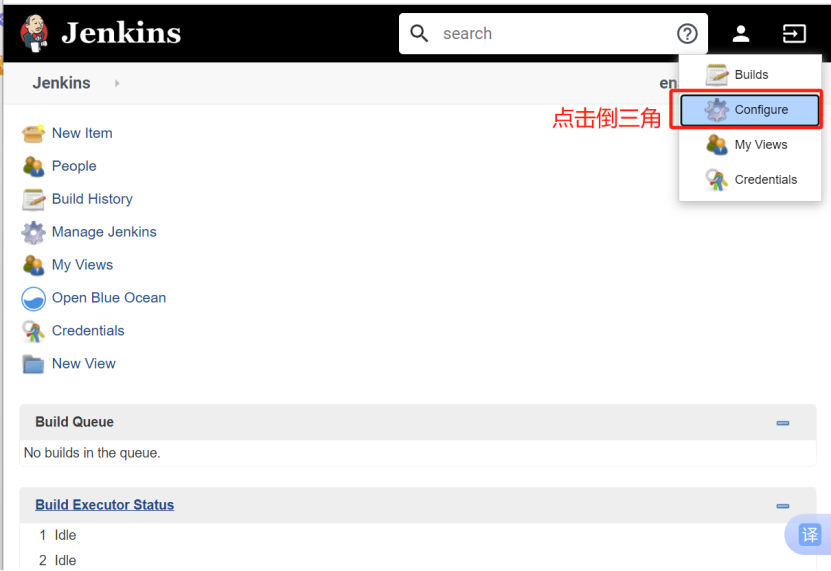Click the sidebar Credentials keys icon
The height and width of the screenshot is (571, 831).
33,331
